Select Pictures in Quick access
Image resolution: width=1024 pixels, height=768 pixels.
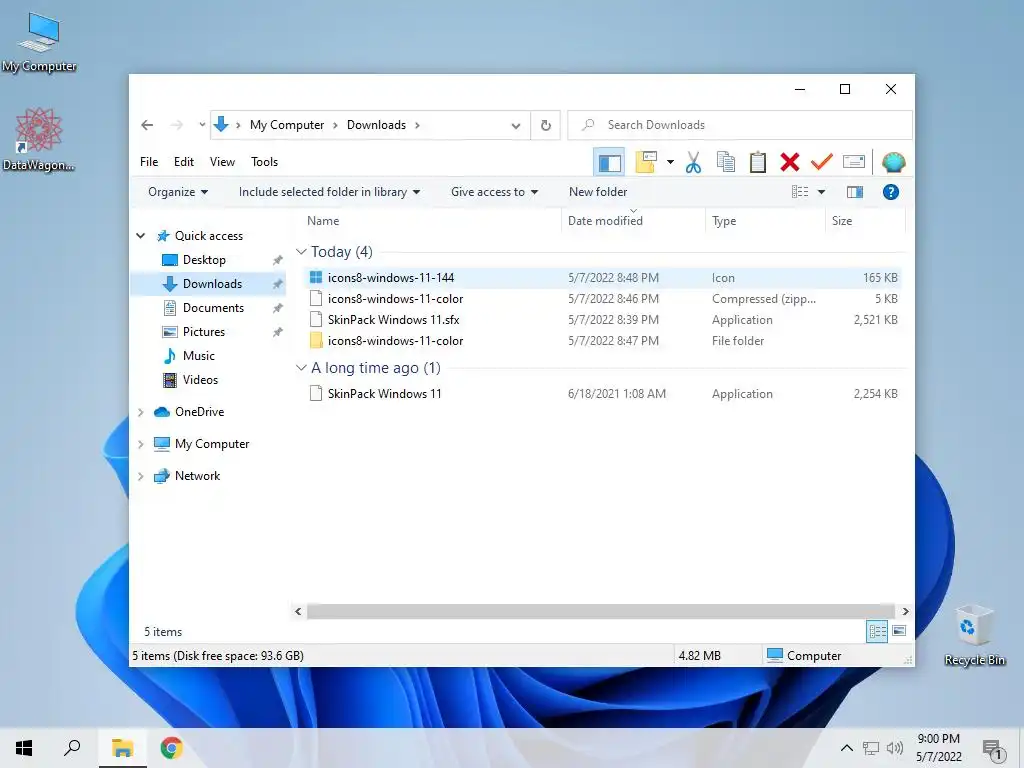(203, 332)
